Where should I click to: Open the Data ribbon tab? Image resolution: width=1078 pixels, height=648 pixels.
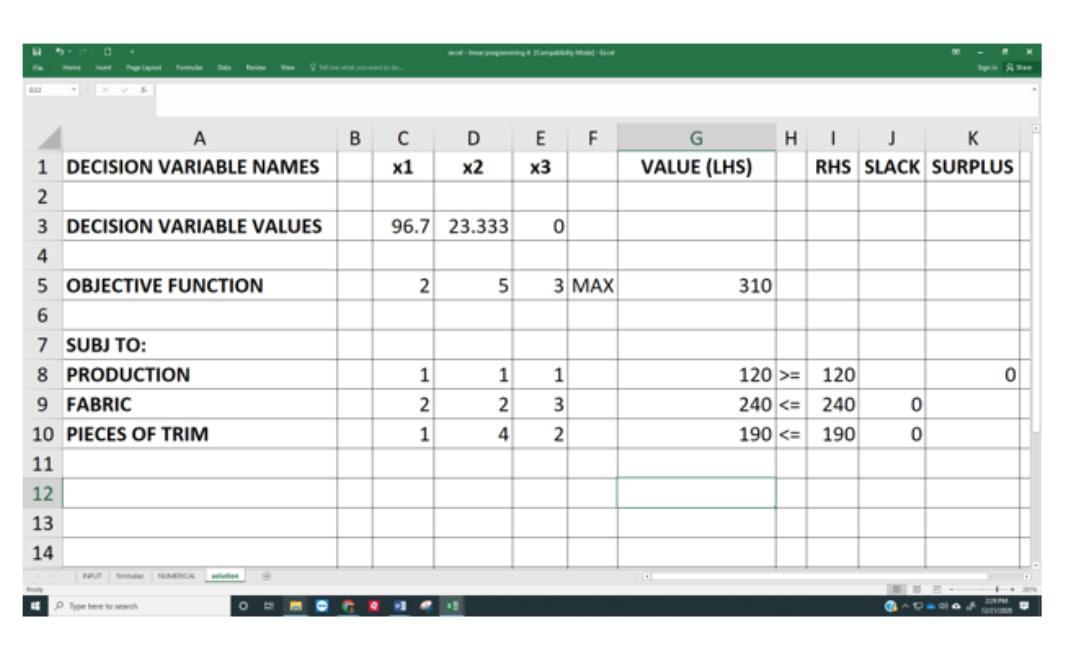pos(224,67)
